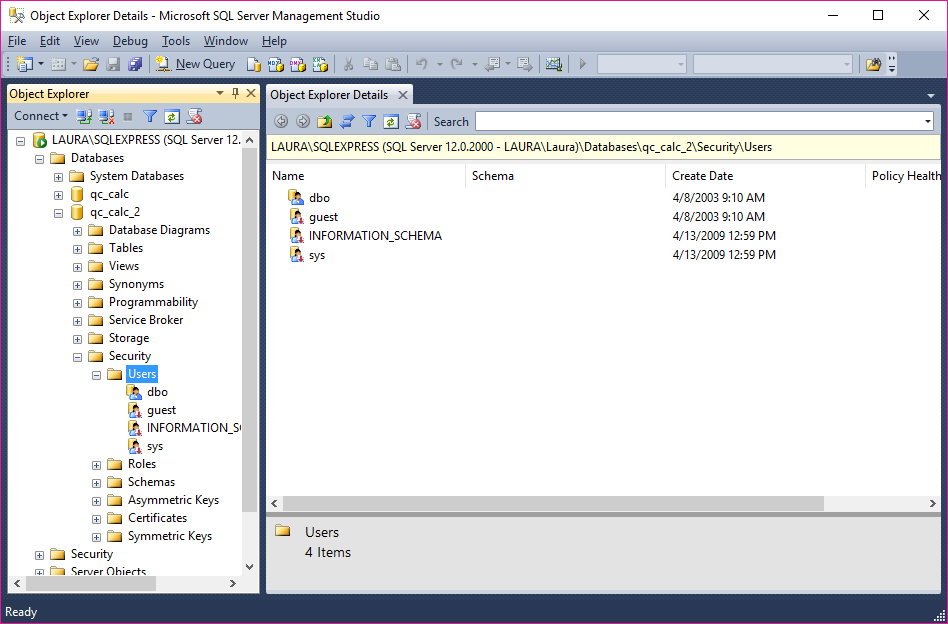The width and height of the screenshot is (948, 624).
Task: Refresh the Object Explorer tree
Action: coord(172,116)
